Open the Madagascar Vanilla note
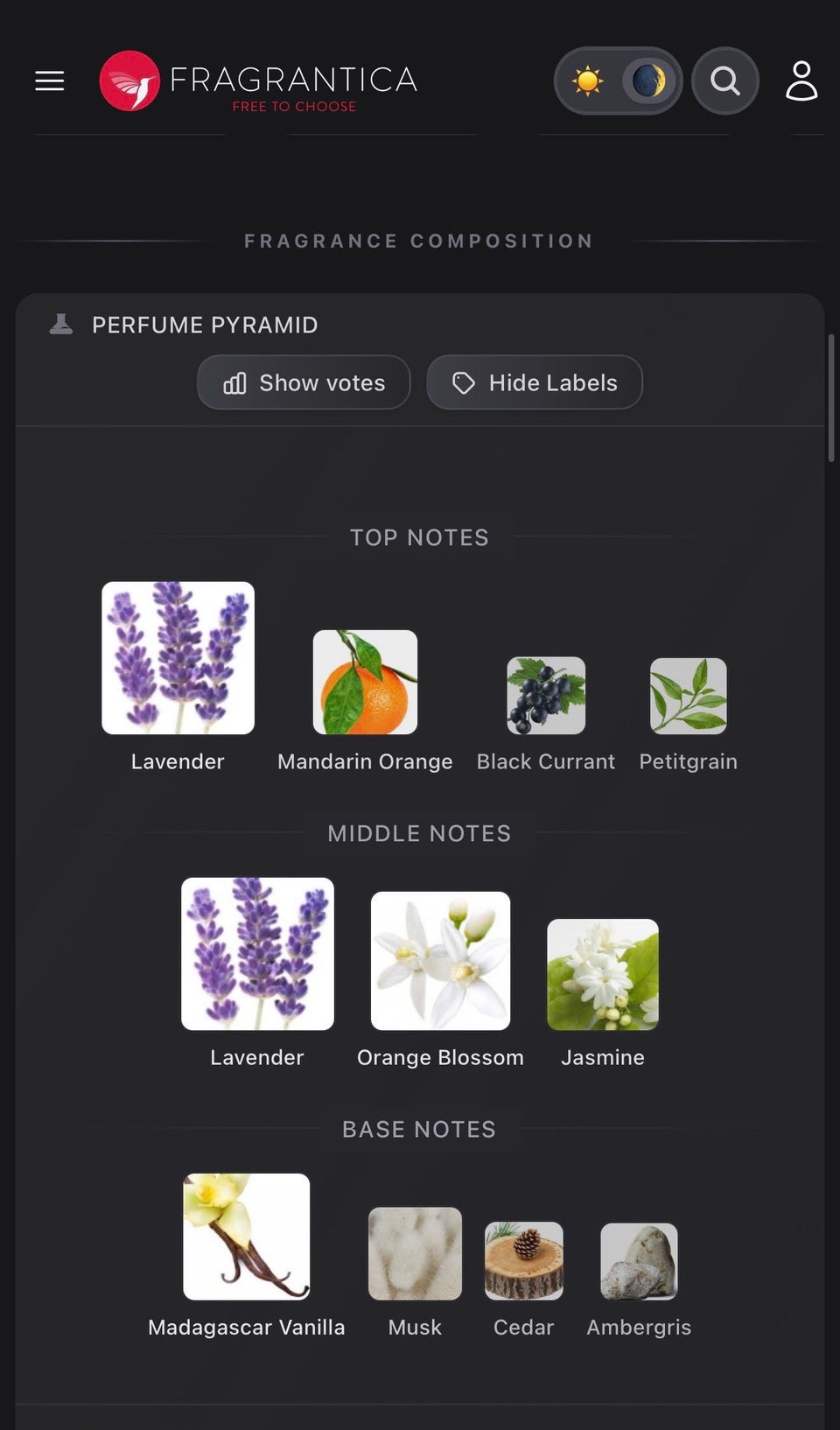 246,1237
